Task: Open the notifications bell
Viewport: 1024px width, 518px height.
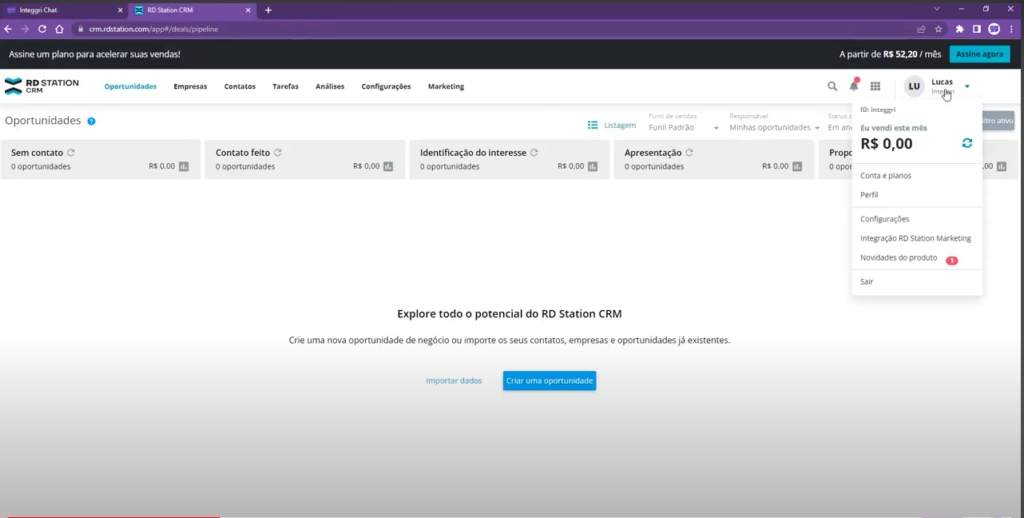Action: (854, 87)
